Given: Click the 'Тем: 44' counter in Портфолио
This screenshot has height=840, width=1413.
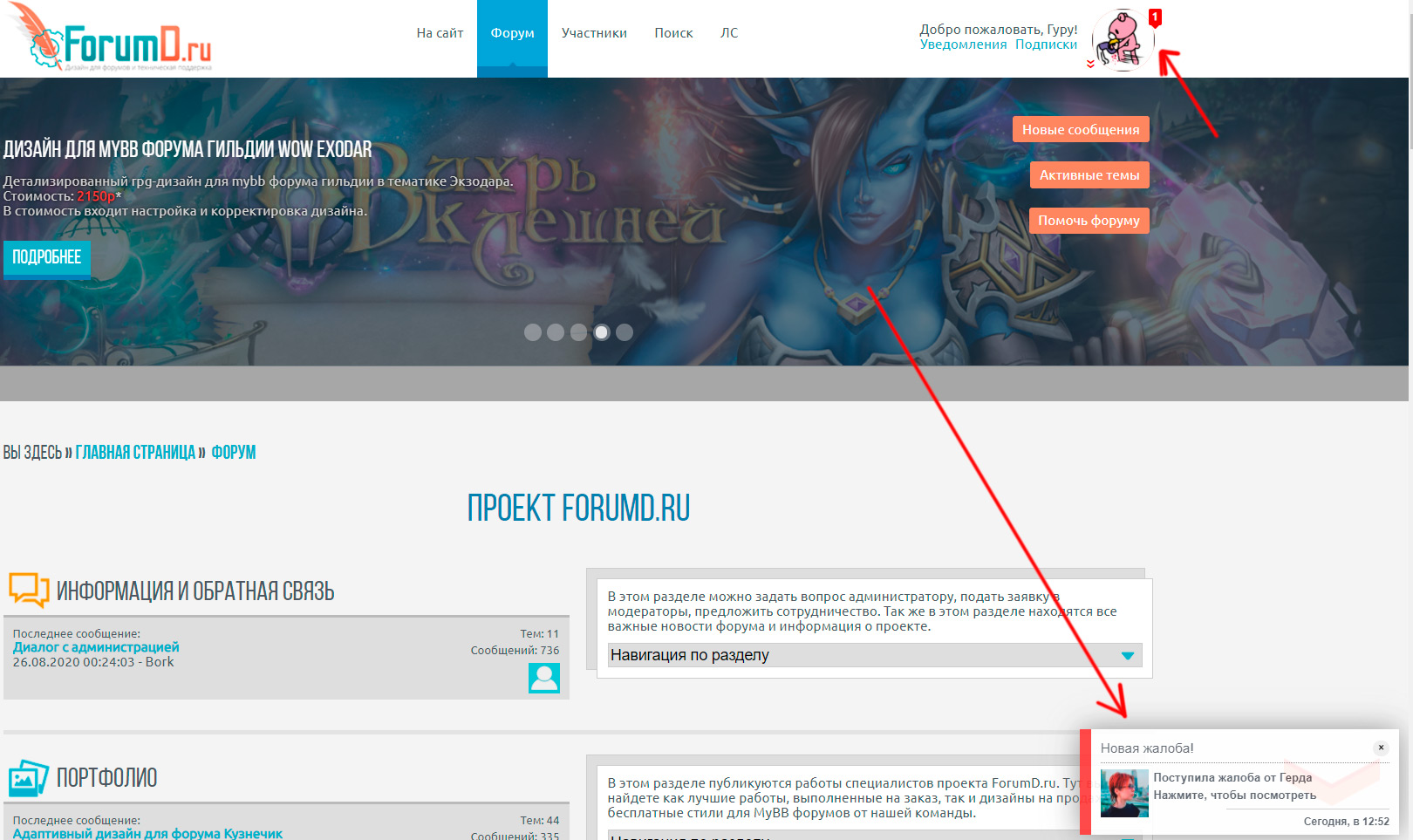Looking at the screenshot, I should pos(539,820).
